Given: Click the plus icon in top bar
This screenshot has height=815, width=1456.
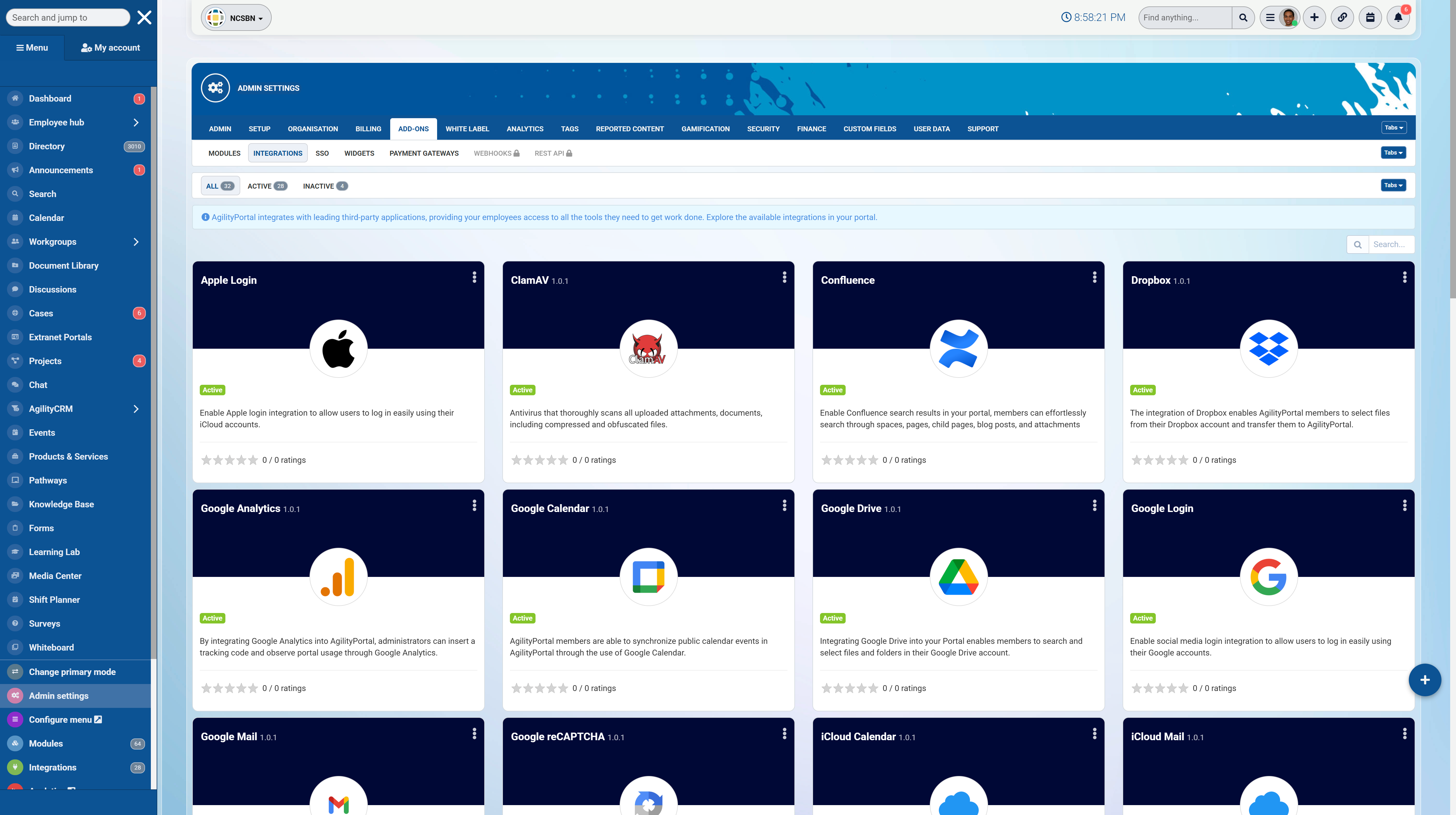Looking at the screenshot, I should pyautogui.click(x=1314, y=17).
